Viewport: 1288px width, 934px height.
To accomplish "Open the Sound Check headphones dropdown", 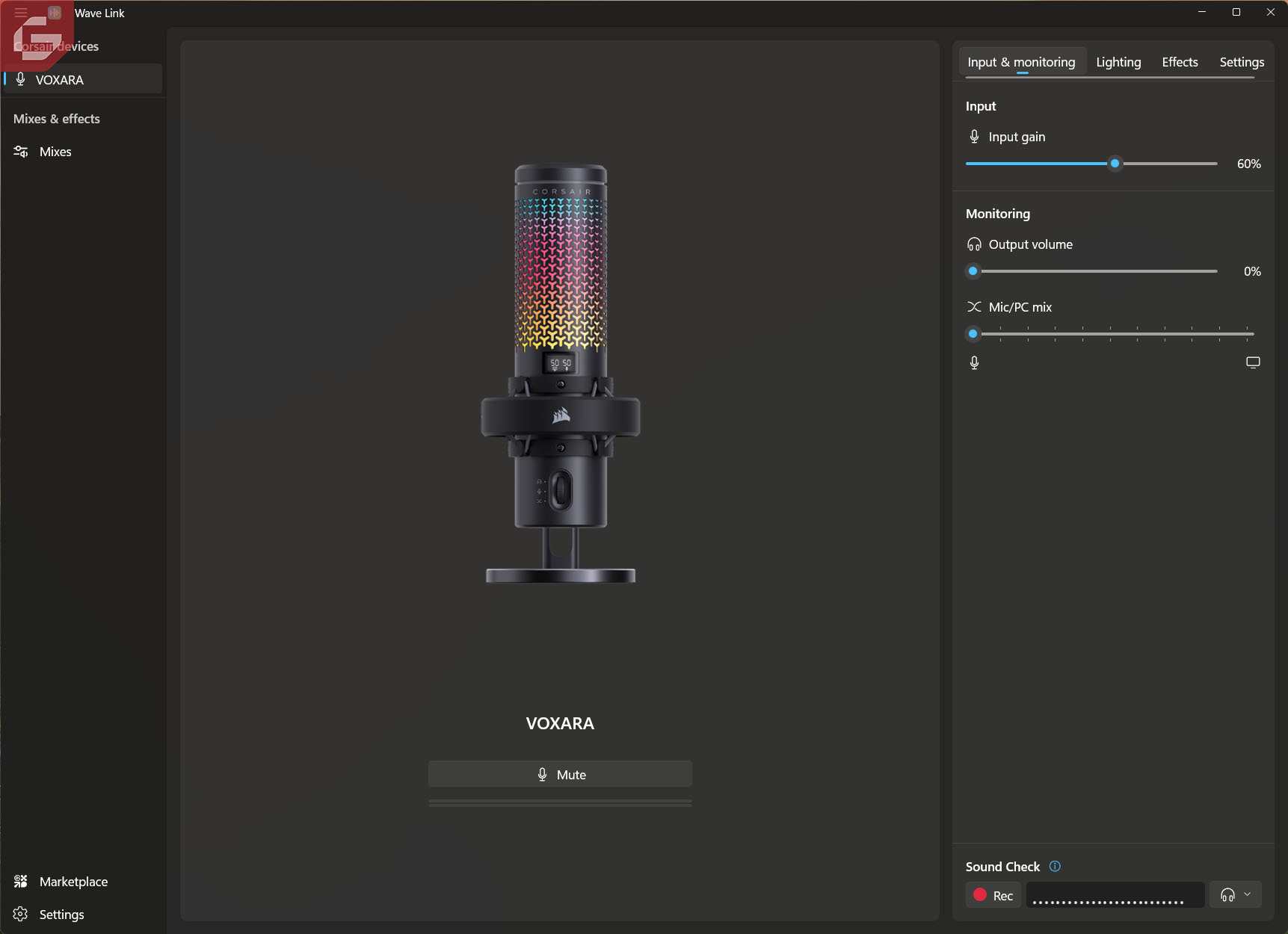I will (1236, 895).
